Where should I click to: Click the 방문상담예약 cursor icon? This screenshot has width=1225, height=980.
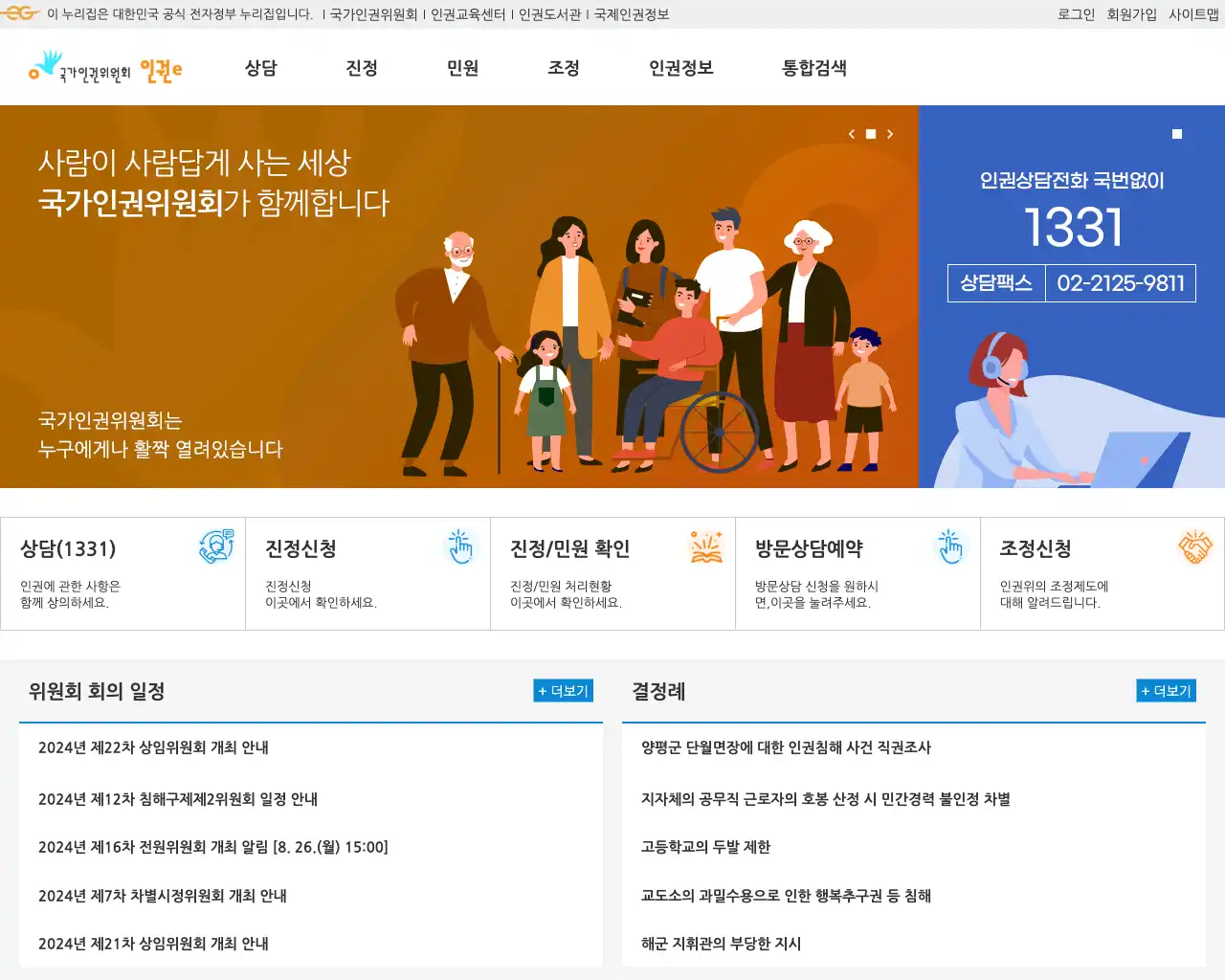[x=950, y=546]
